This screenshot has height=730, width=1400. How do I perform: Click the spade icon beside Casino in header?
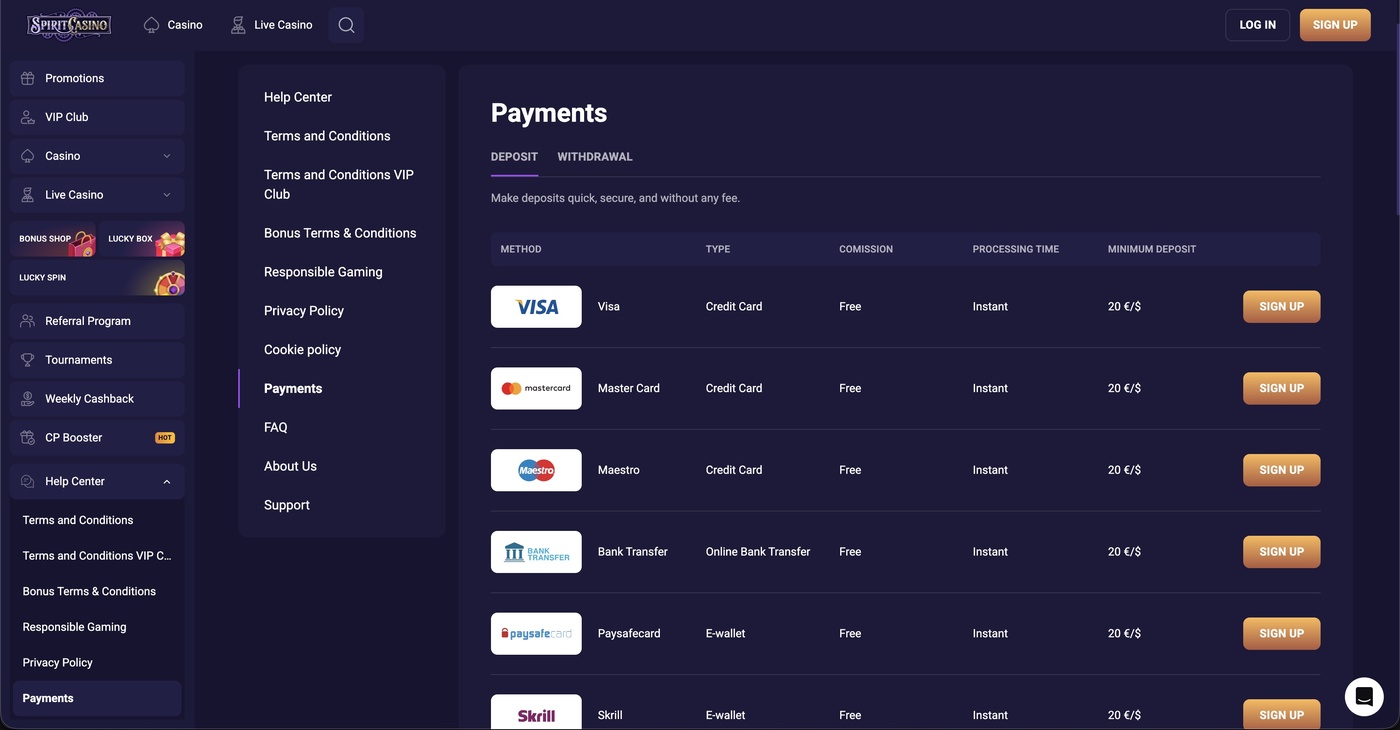[x=151, y=25]
